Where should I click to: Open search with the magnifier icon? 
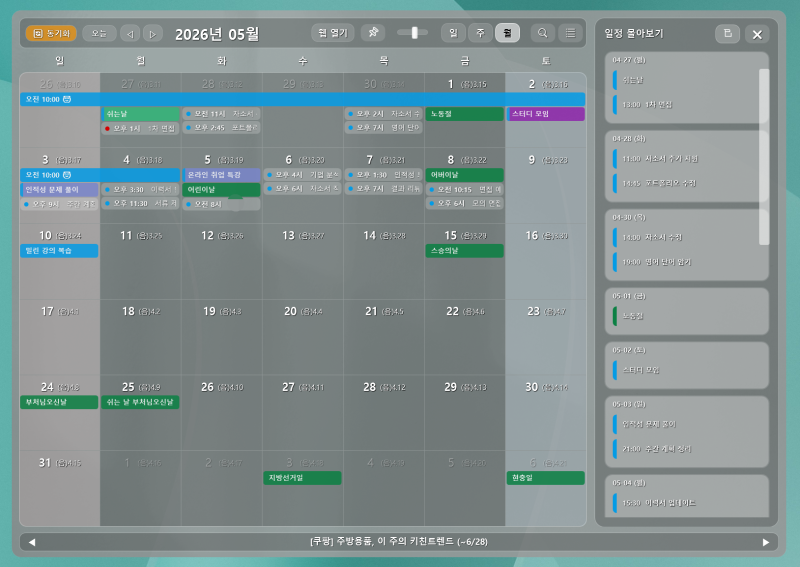[542, 33]
